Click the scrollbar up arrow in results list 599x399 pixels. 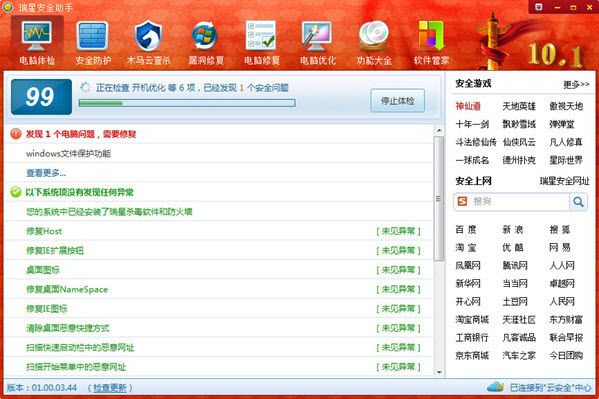[x=439, y=131]
